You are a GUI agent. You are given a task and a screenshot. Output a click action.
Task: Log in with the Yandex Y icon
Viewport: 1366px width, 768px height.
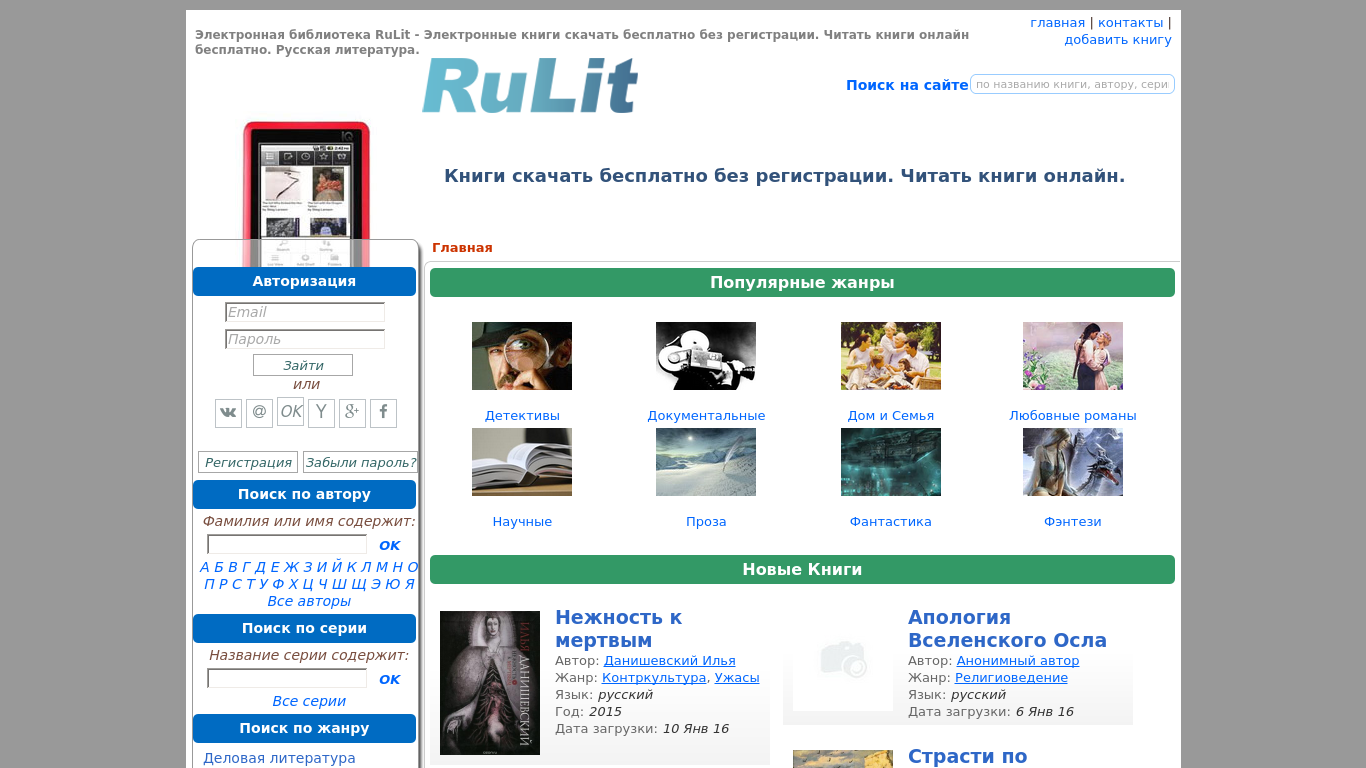[321, 413]
